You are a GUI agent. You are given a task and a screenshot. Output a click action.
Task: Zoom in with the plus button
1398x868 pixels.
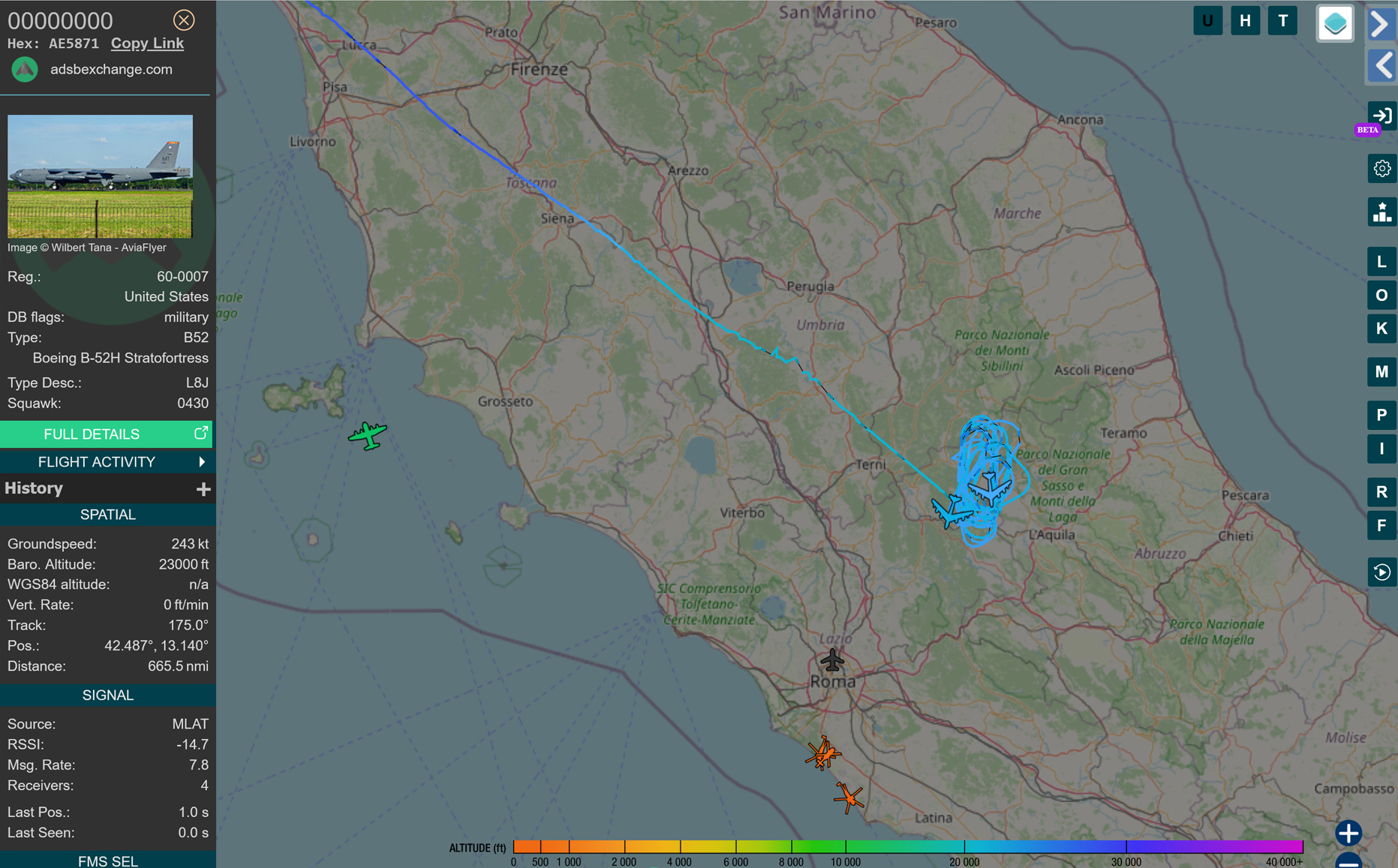tap(1348, 833)
